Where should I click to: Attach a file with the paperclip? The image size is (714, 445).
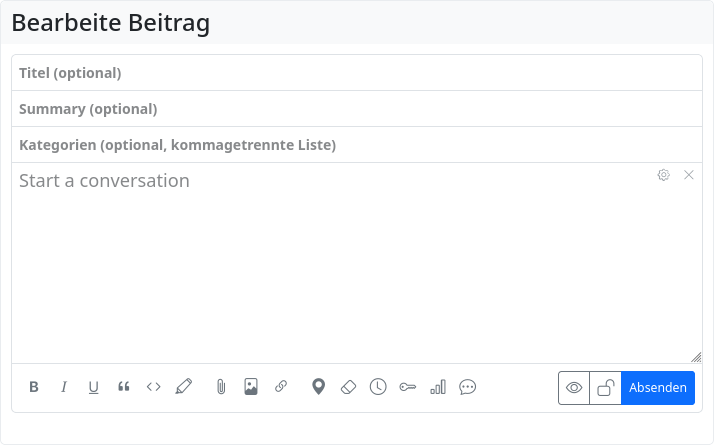(221, 387)
